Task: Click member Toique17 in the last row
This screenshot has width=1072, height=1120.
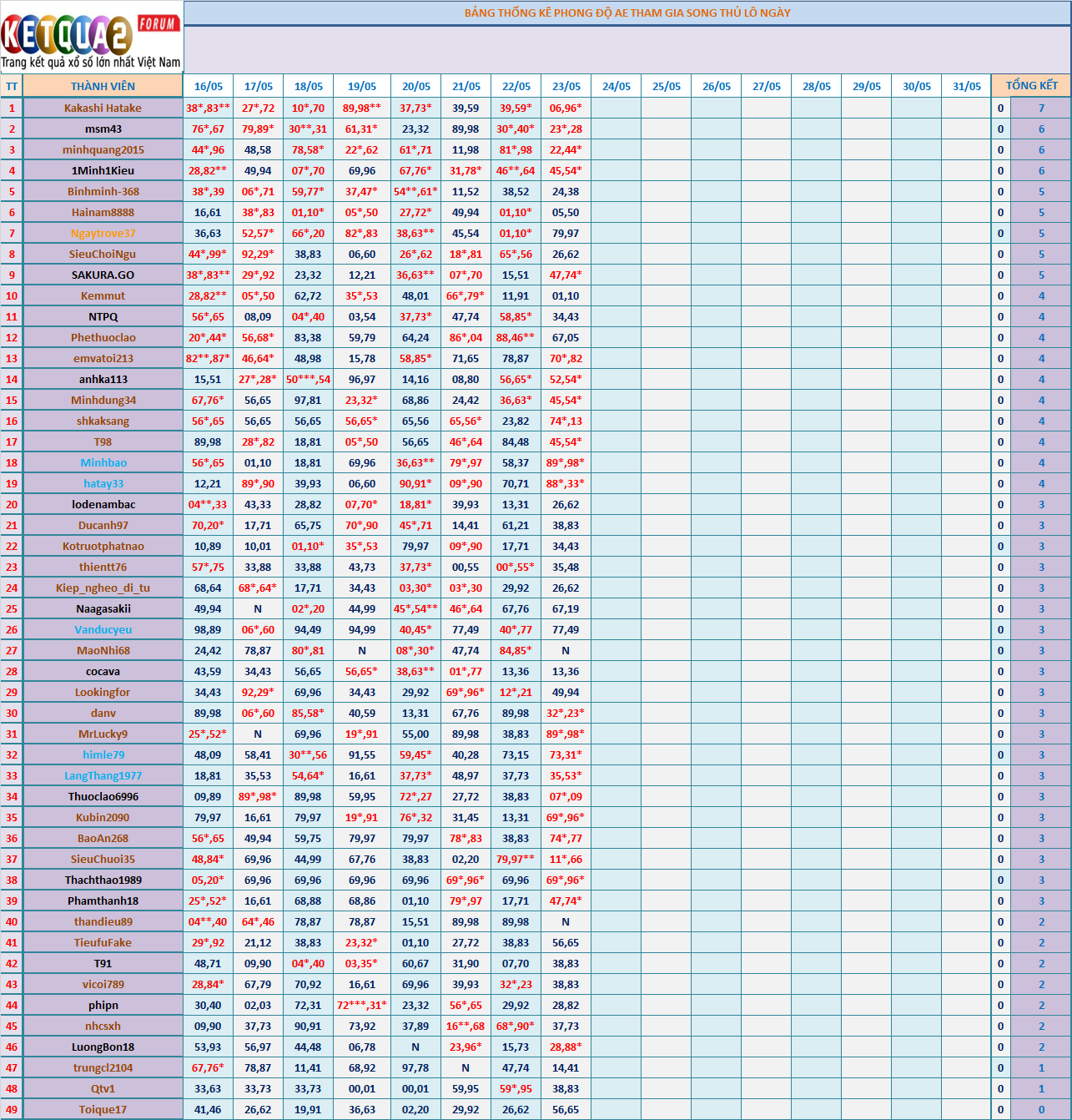Action: coord(103,1109)
